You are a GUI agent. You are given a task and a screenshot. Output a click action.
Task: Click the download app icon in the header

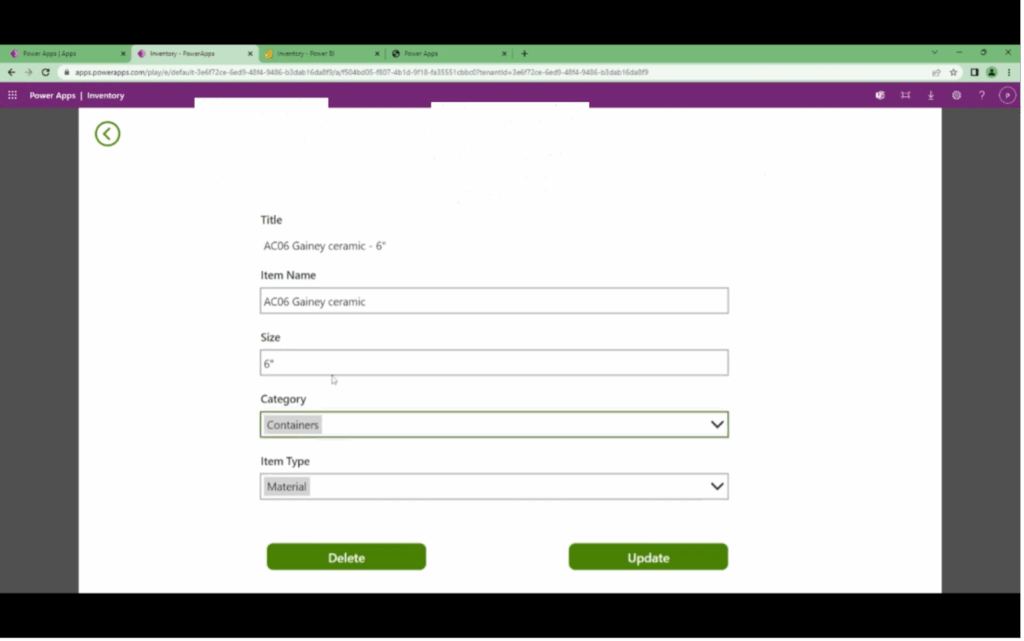coord(930,95)
